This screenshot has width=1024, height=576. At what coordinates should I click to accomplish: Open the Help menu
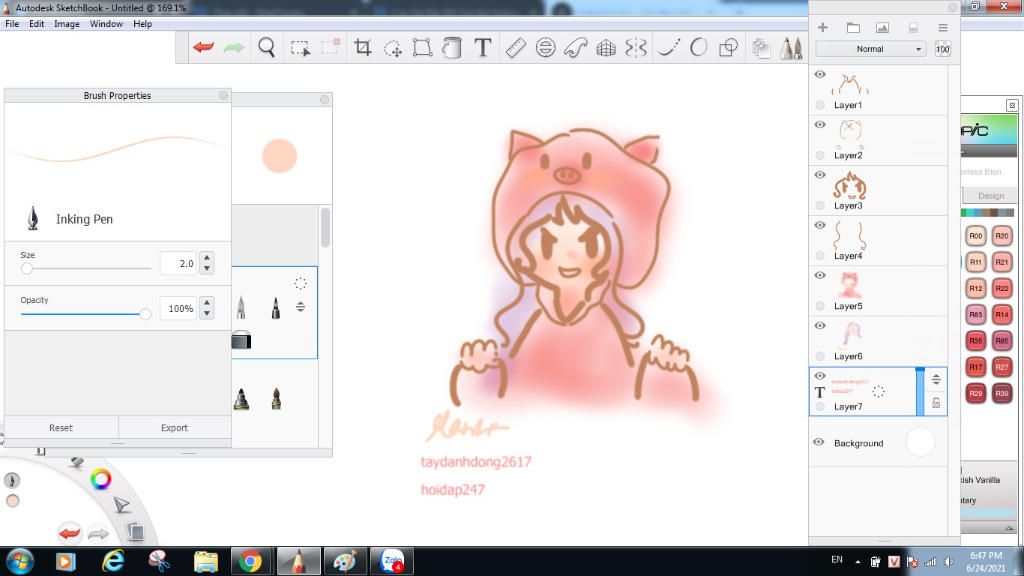142,24
